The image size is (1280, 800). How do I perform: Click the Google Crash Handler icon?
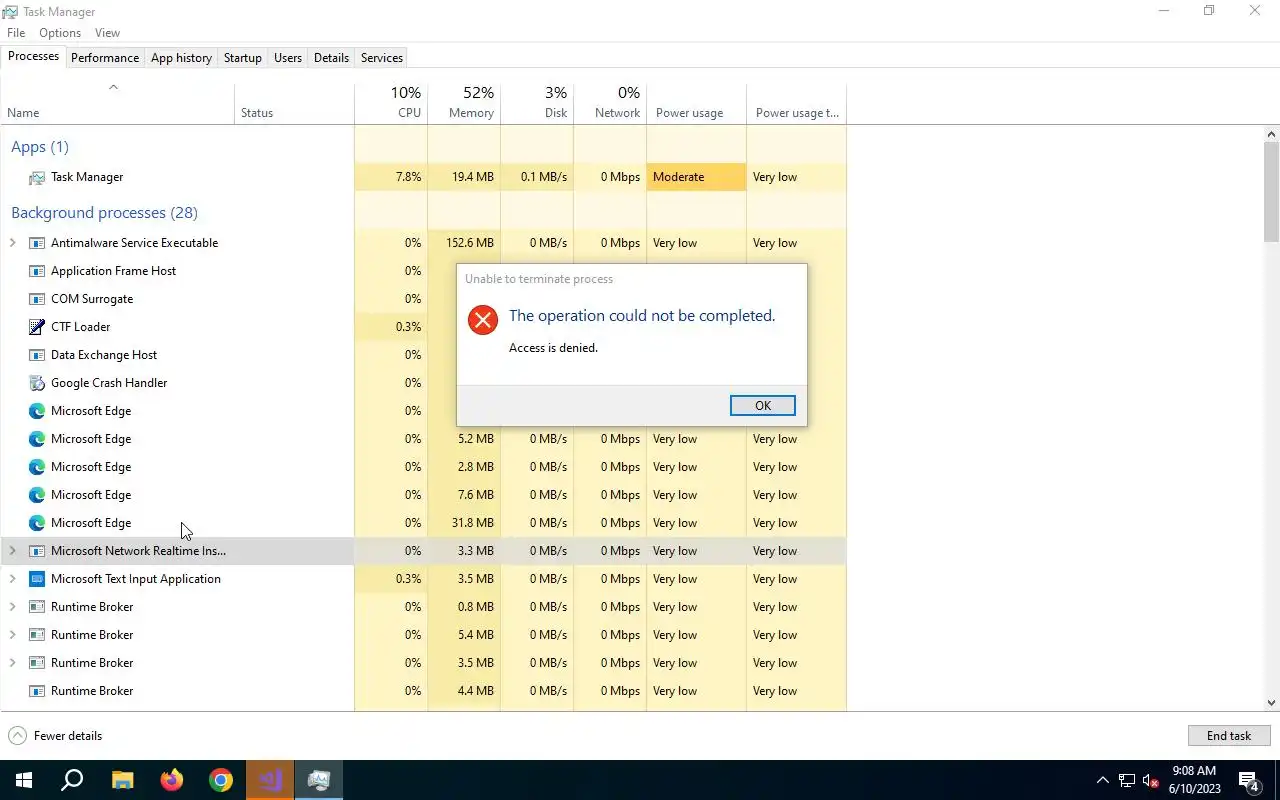pyautogui.click(x=37, y=383)
